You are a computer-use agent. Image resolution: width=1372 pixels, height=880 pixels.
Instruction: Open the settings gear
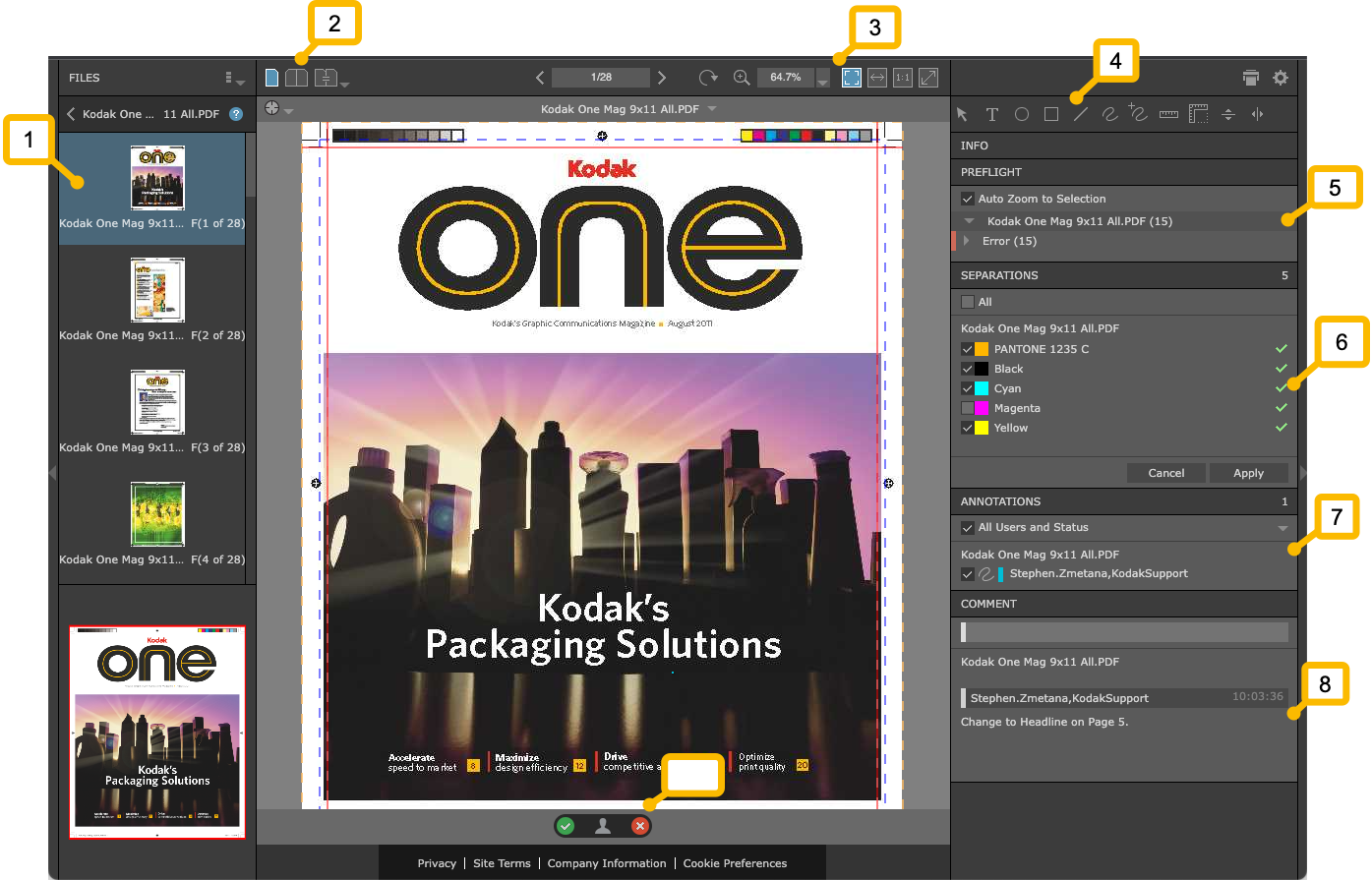click(1281, 78)
